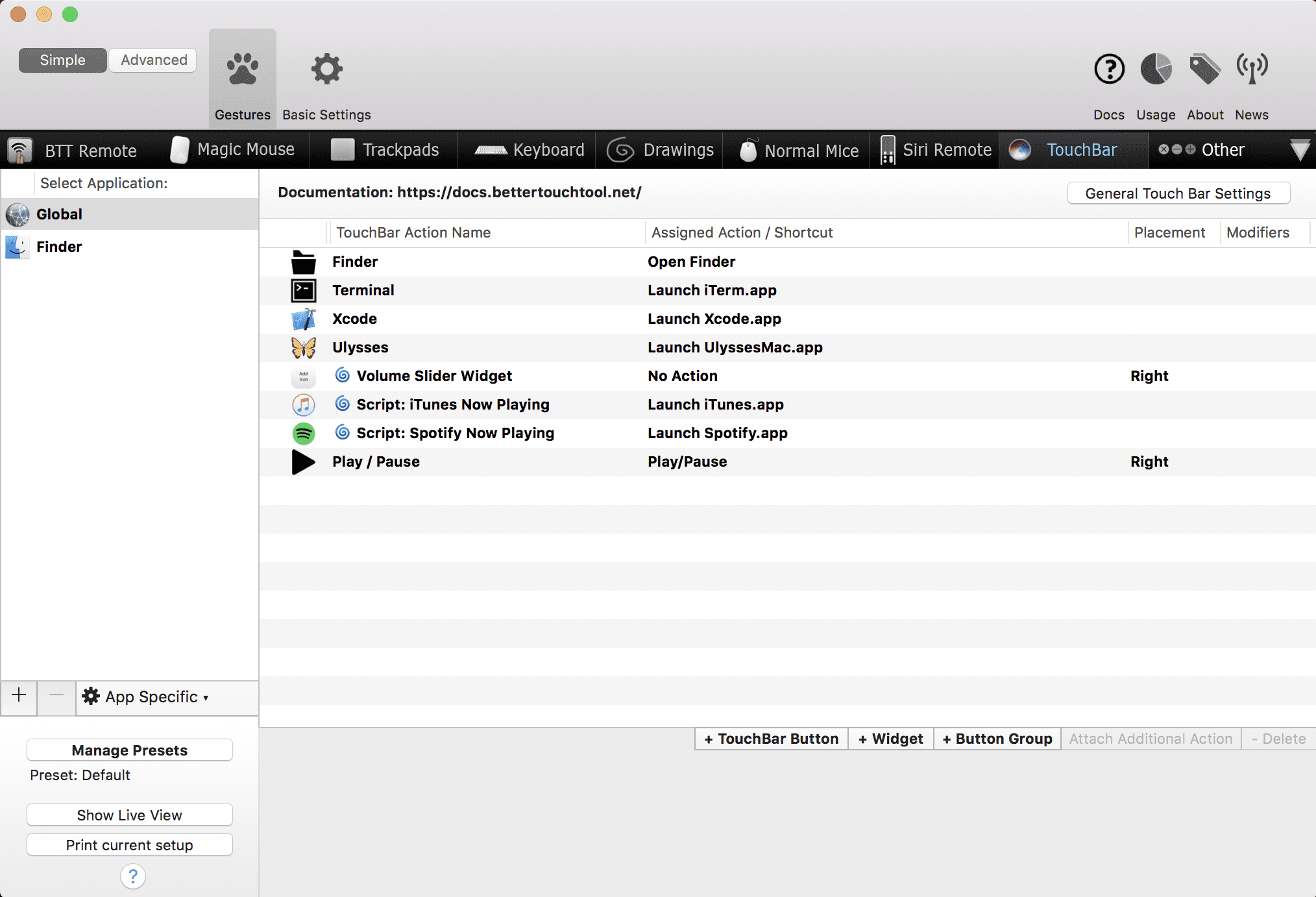Screen dimensions: 1316x897
Task: Open the News antenna icon
Action: [1252, 69]
